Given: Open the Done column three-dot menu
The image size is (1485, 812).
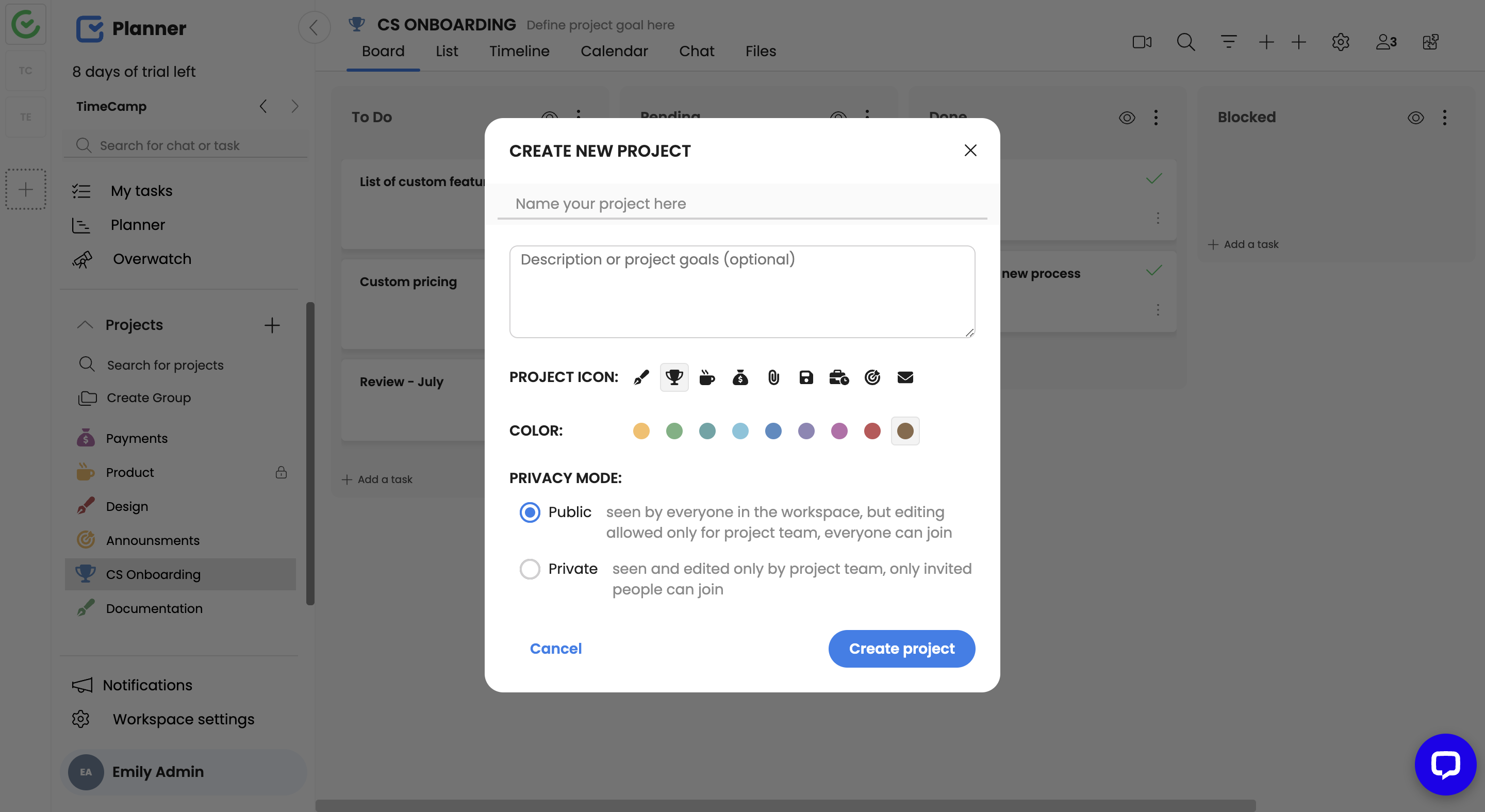Looking at the screenshot, I should 1156,118.
